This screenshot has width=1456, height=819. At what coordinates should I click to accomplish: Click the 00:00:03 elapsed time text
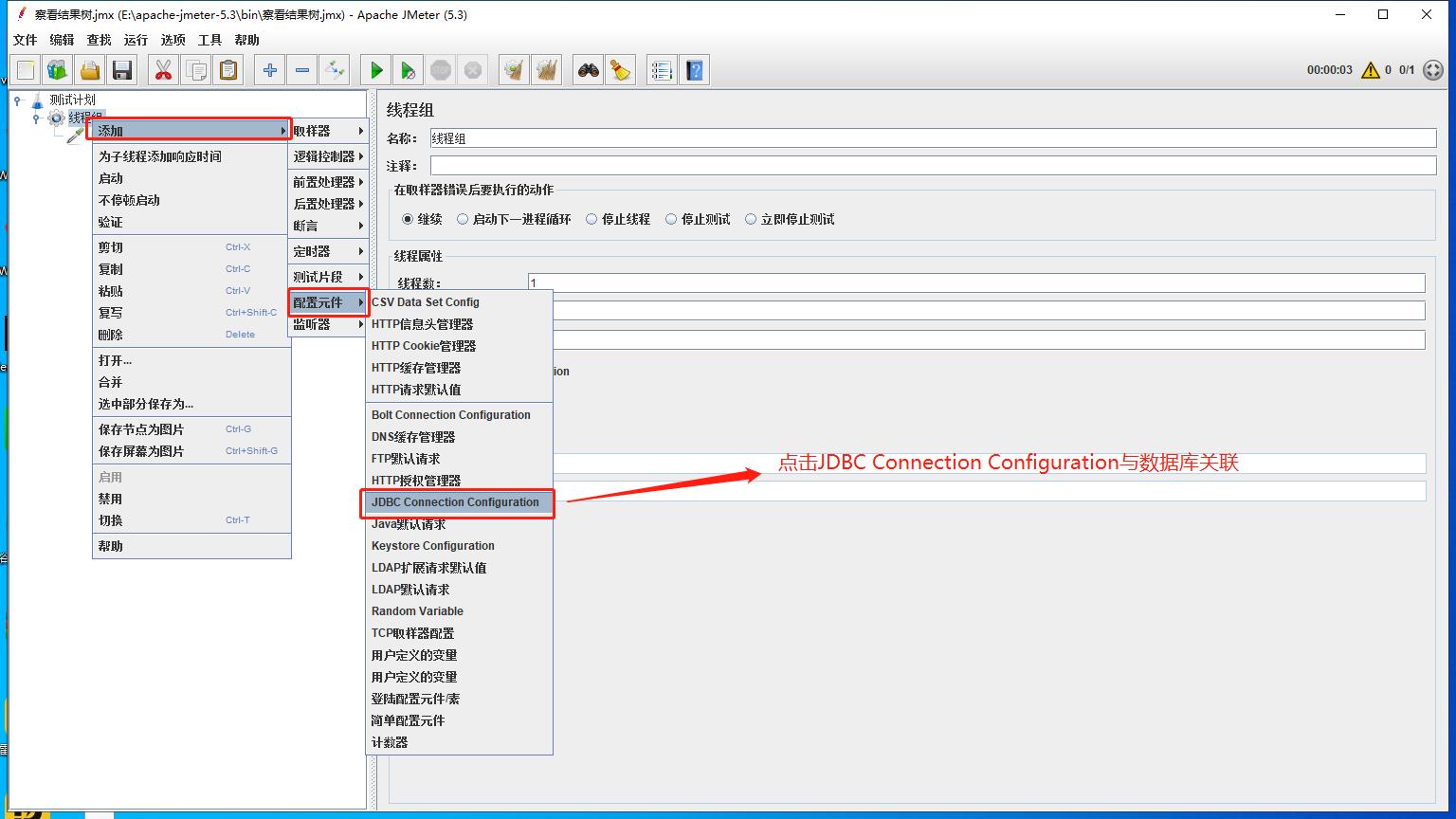pyautogui.click(x=1329, y=70)
